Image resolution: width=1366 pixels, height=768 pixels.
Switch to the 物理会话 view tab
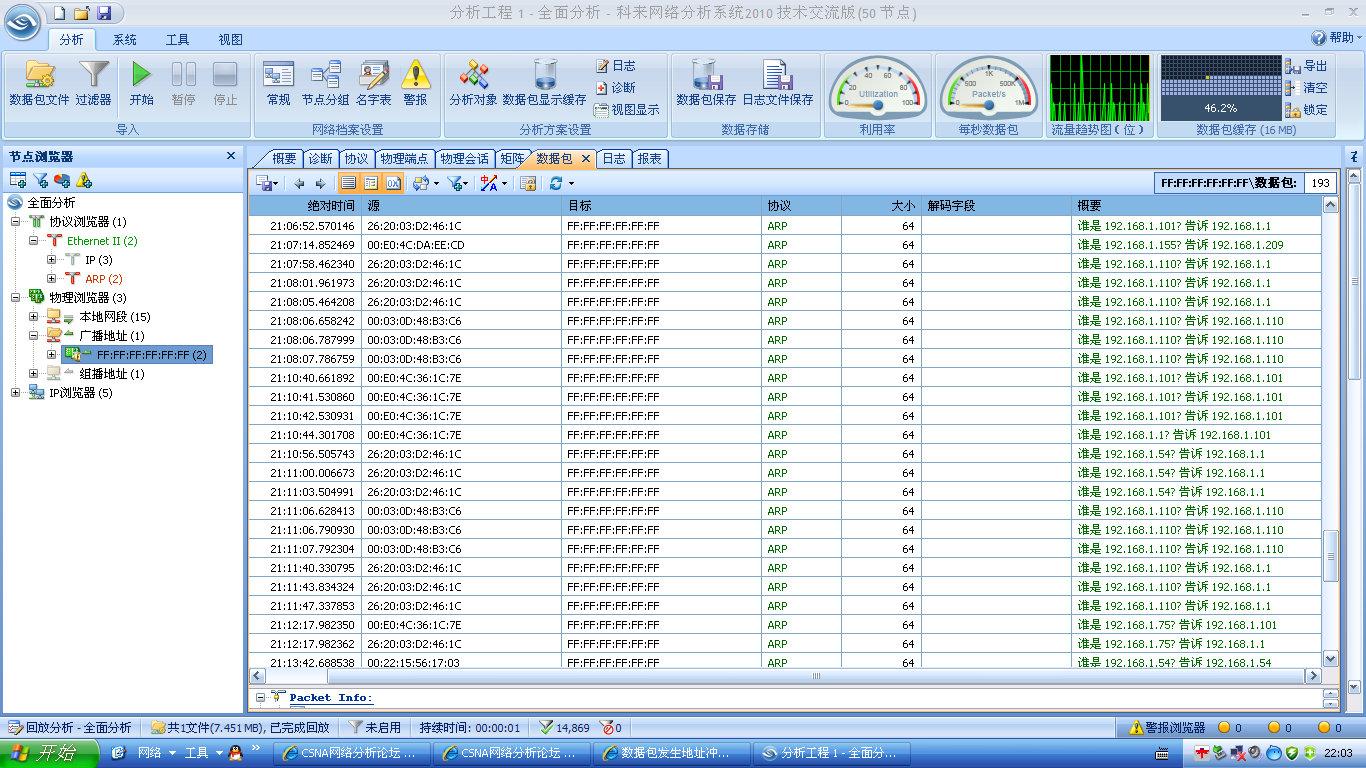(x=464, y=159)
